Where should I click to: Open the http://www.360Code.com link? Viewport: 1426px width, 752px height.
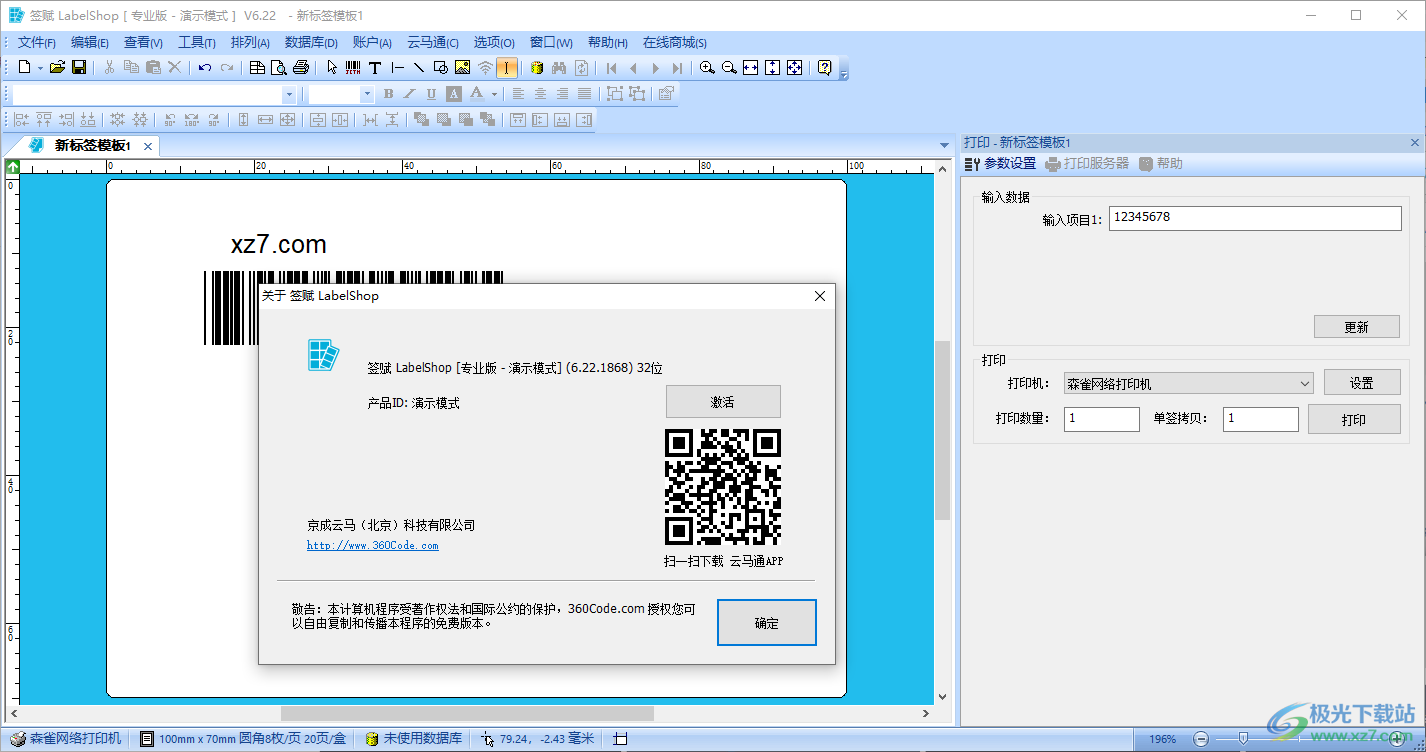[372, 545]
